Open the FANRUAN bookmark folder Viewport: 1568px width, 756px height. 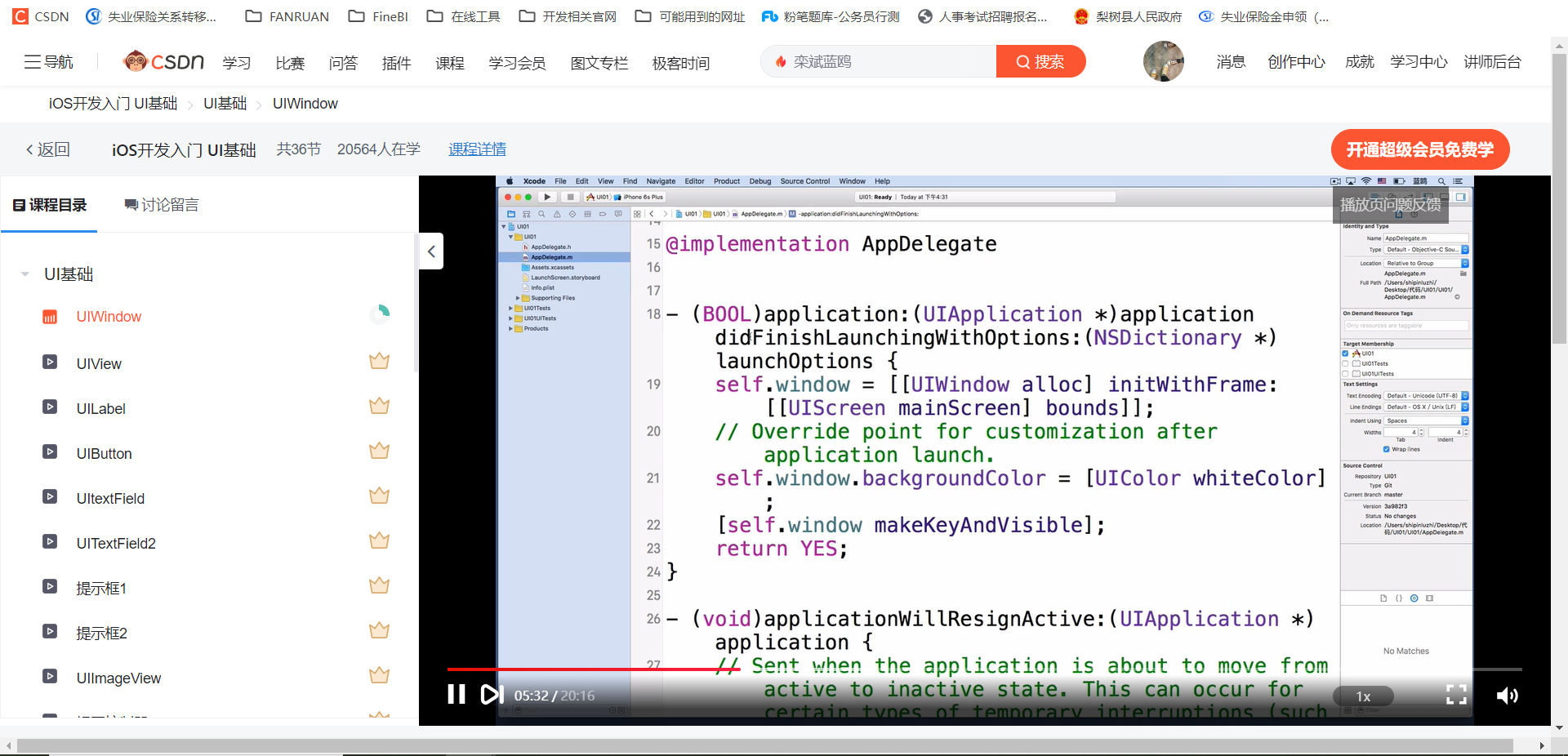tap(287, 16)
